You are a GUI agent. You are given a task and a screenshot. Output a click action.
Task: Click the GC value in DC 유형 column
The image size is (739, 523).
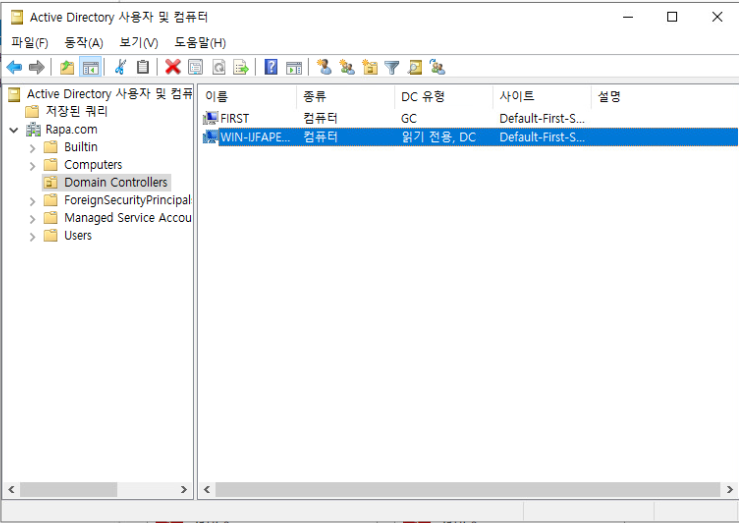pyautogui.click(x=409, y=119)
